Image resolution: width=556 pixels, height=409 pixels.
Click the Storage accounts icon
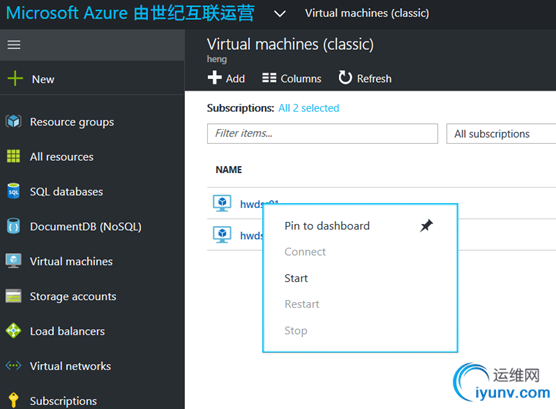pyautogui.click(x=13, y=296)
